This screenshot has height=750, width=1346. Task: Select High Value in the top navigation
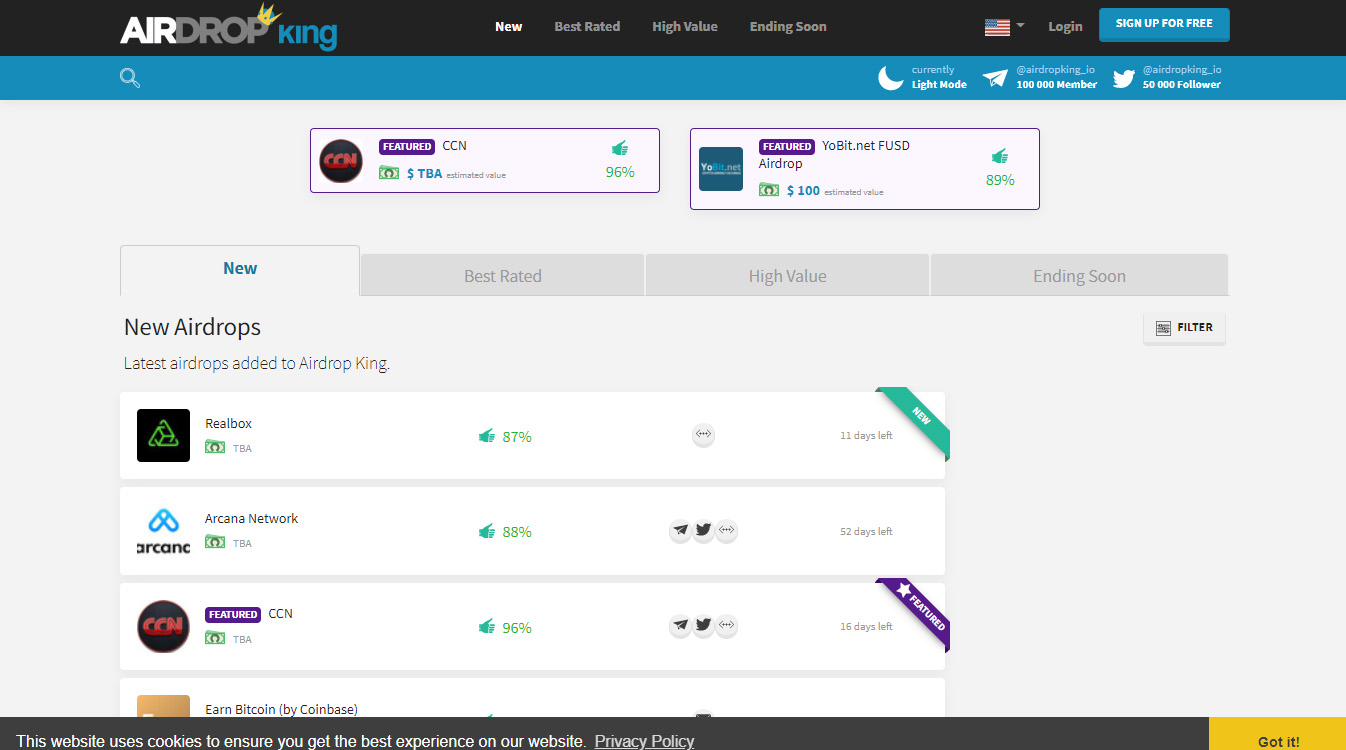[685, 27]
